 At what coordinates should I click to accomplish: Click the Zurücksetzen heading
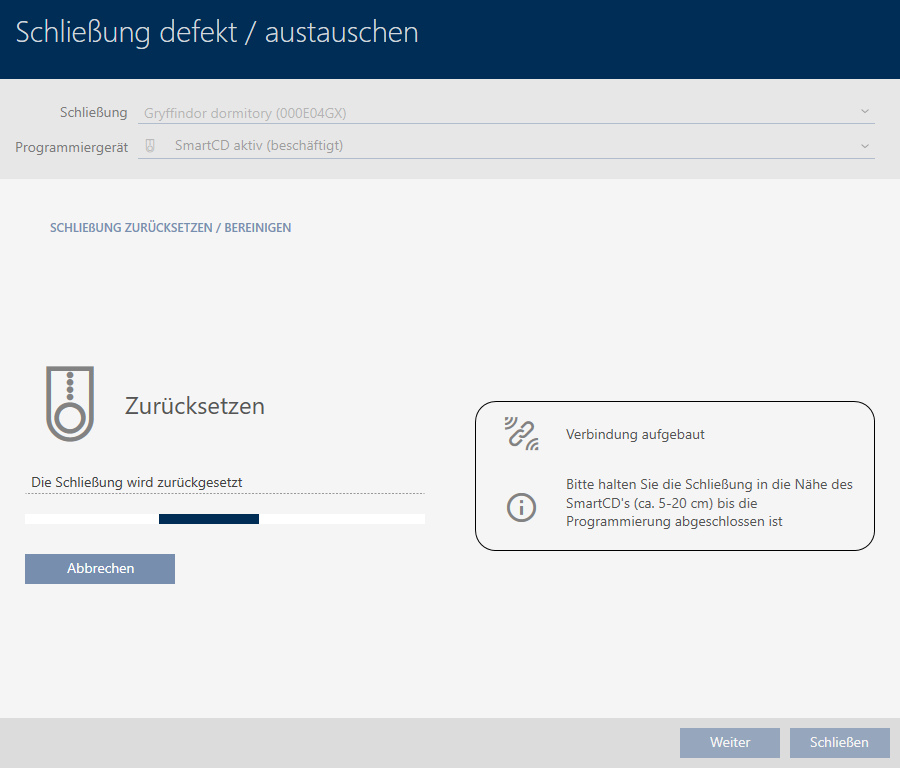194,406
